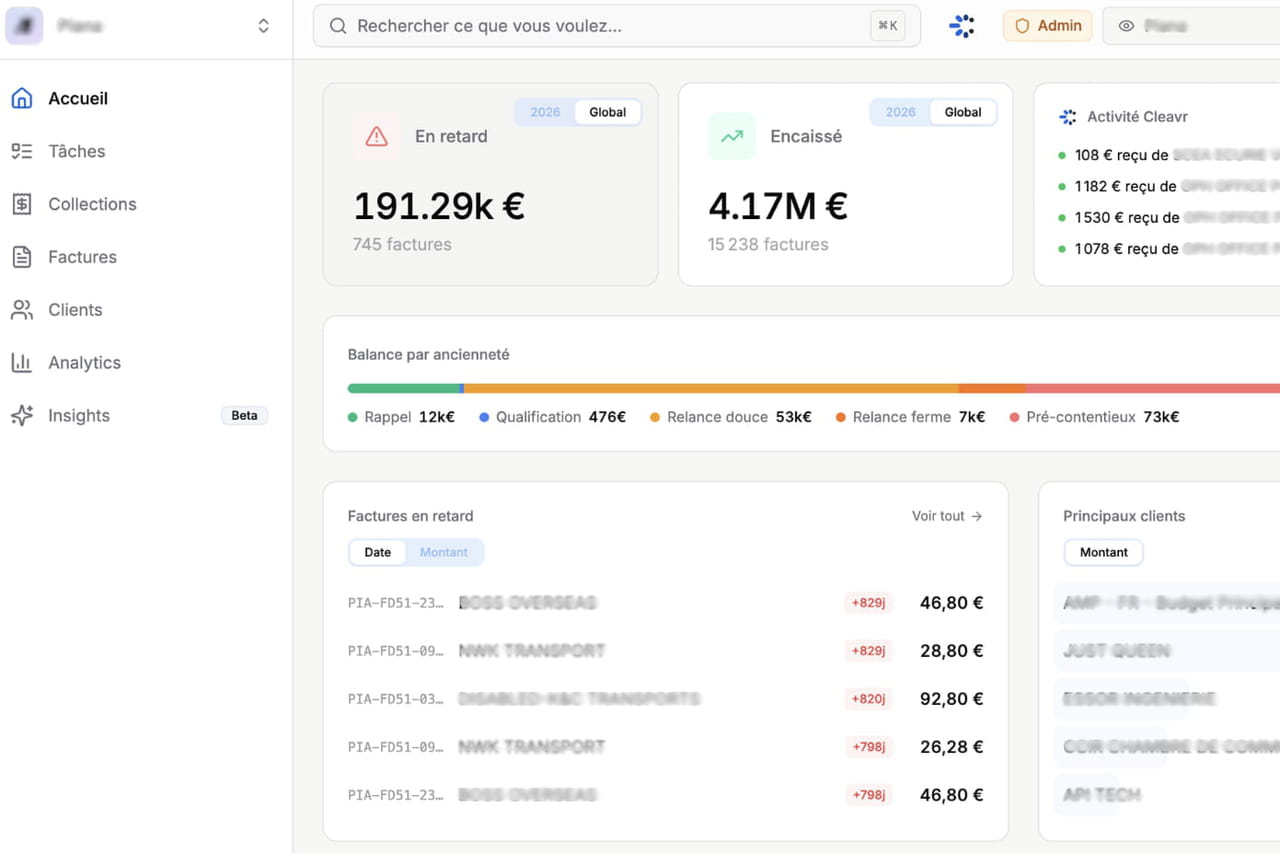1280x853 pixels.
Task: Click the Analytics bar chart icon
Action: coord(21,363)
